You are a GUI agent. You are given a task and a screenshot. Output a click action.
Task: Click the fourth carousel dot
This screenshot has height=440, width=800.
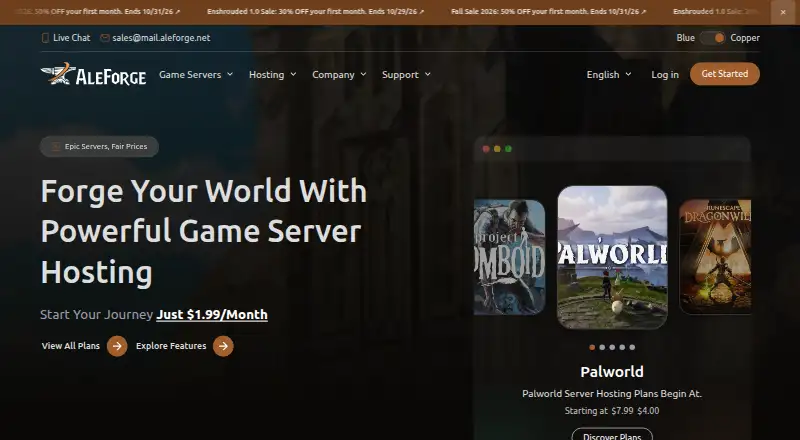pyautogui.click(x=622, y=347)
